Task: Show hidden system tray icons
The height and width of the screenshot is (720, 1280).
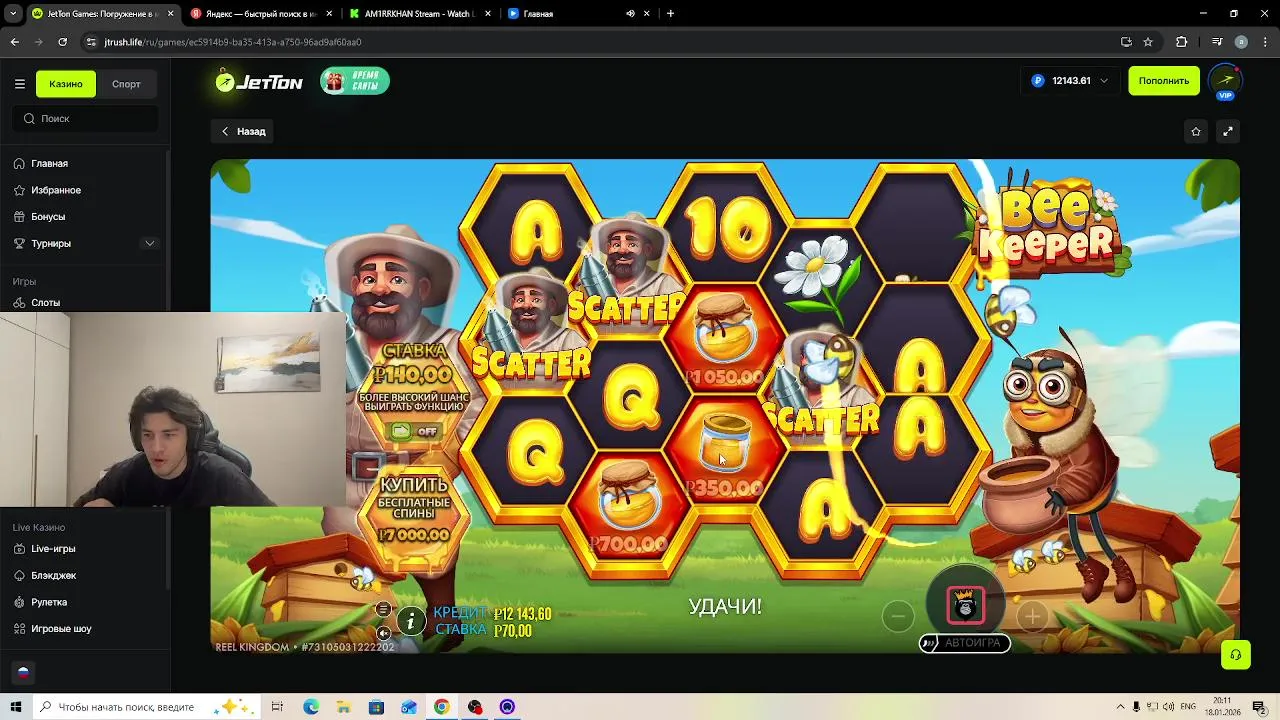Action: point(1121,707)
